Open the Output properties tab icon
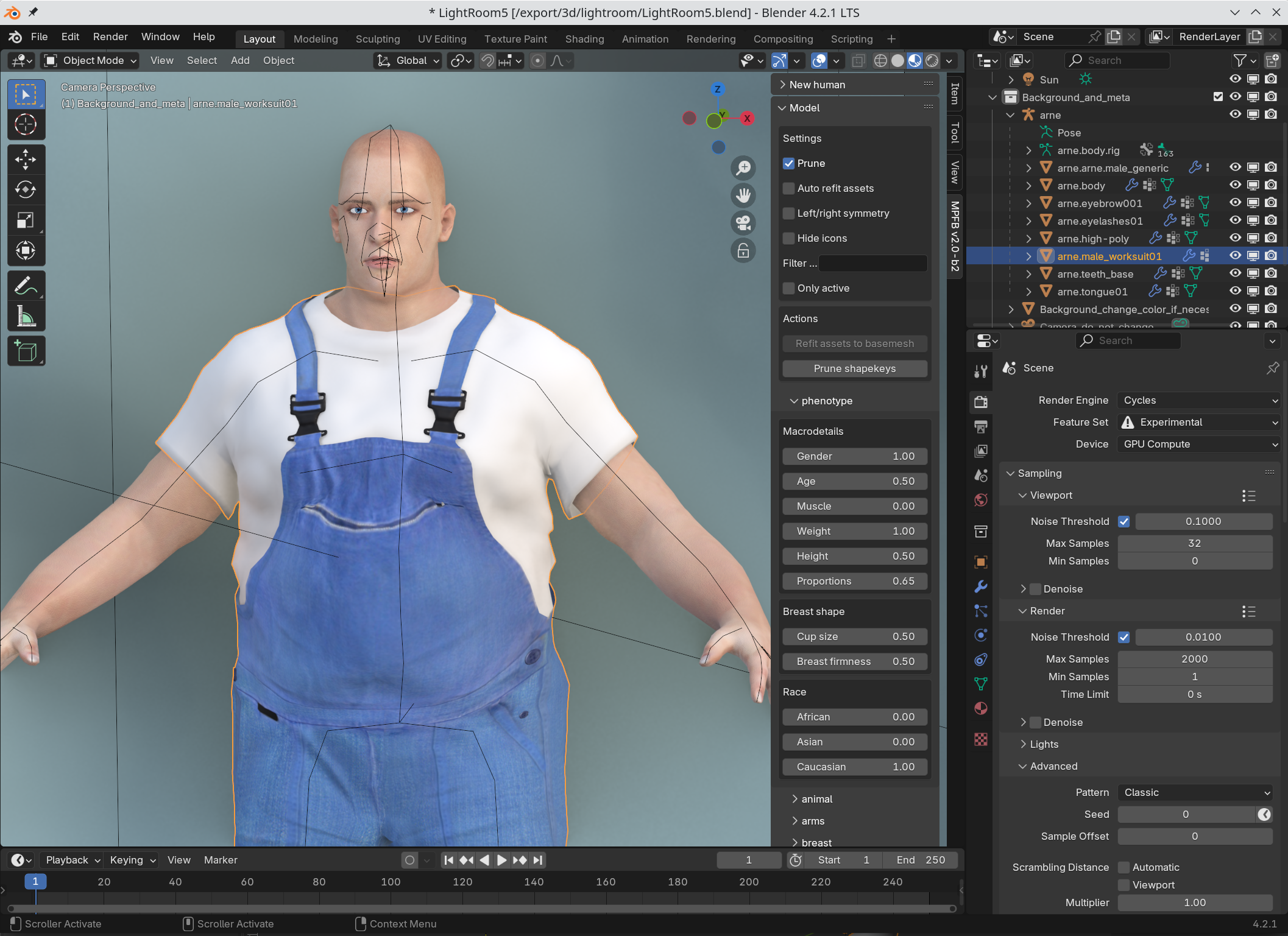The width and height of the screenshot is (1288, 936). [x=981, y=426]
